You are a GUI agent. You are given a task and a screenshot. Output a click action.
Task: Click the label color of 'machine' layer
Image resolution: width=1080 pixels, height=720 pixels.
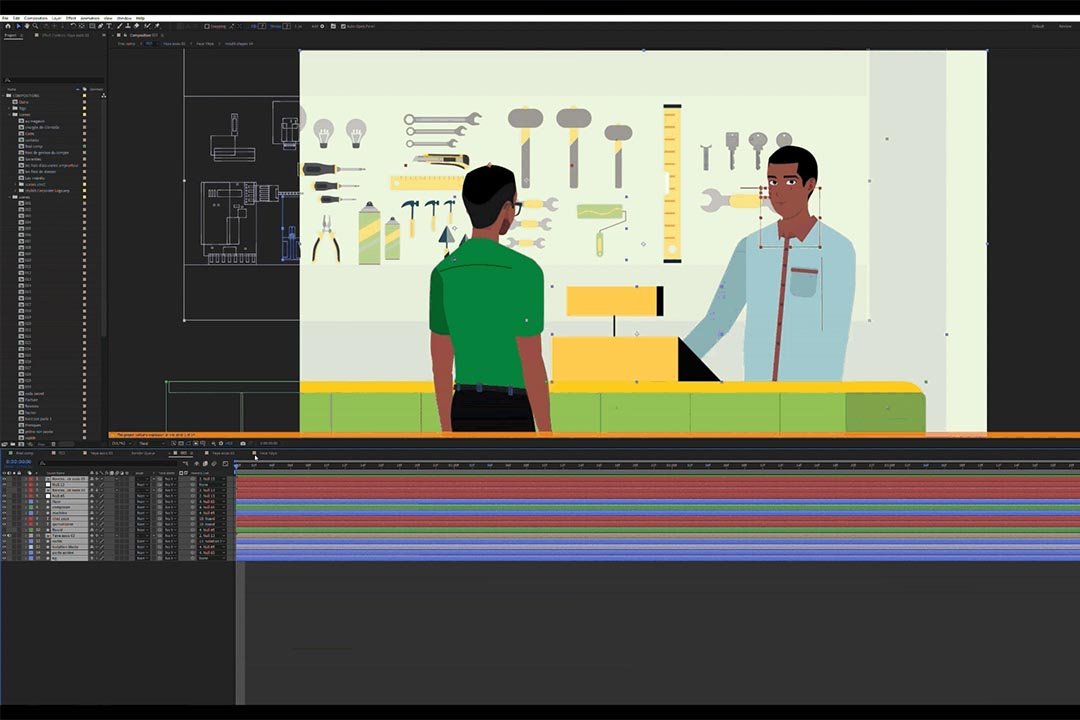pyautogui.click(x=30, y=513)
